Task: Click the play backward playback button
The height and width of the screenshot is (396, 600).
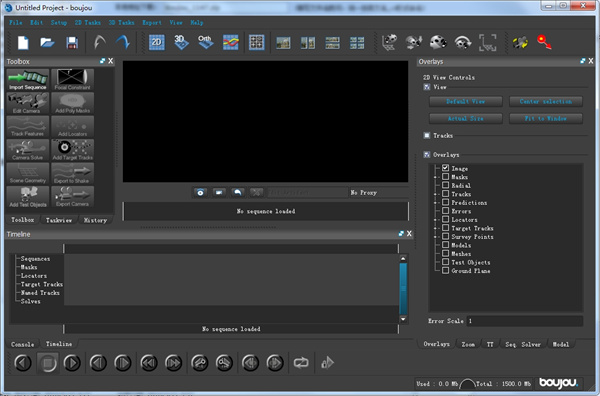Action: coord(23,363)
